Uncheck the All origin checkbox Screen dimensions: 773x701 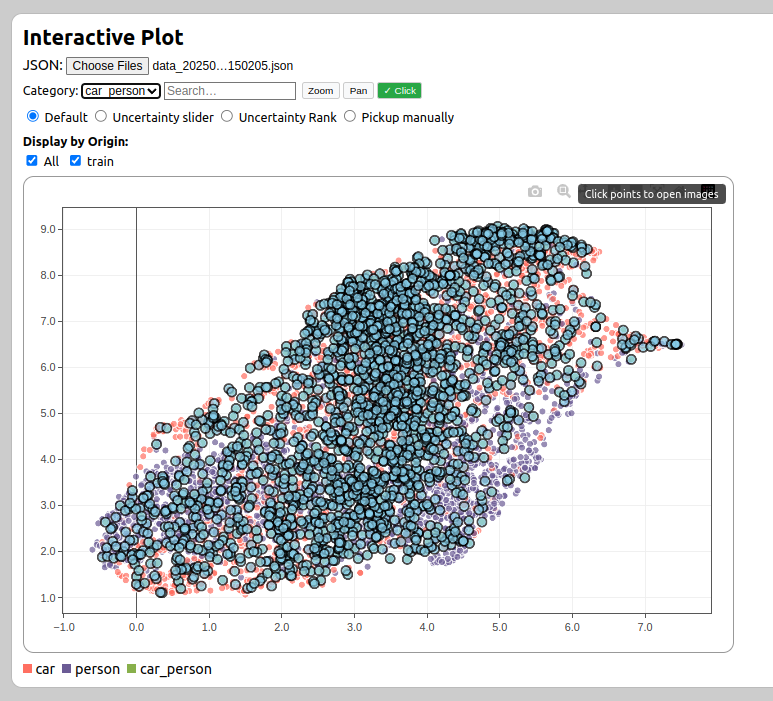pos(32,160)
